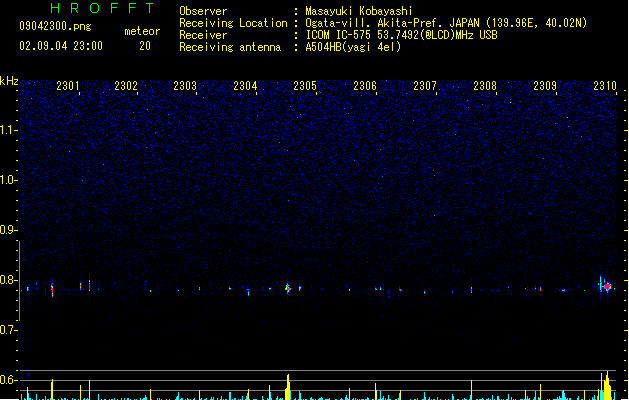Click the 0.6 kHz axis label

[8, 380]
